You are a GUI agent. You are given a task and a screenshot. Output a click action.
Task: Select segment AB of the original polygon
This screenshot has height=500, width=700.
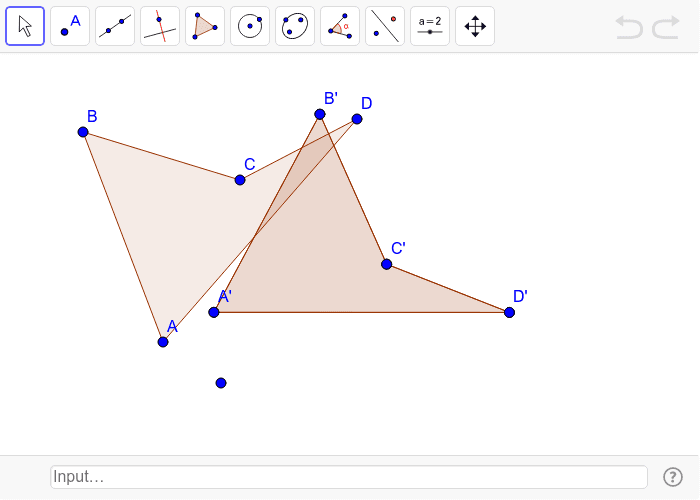pyautogui.click(x=123, y=237)
